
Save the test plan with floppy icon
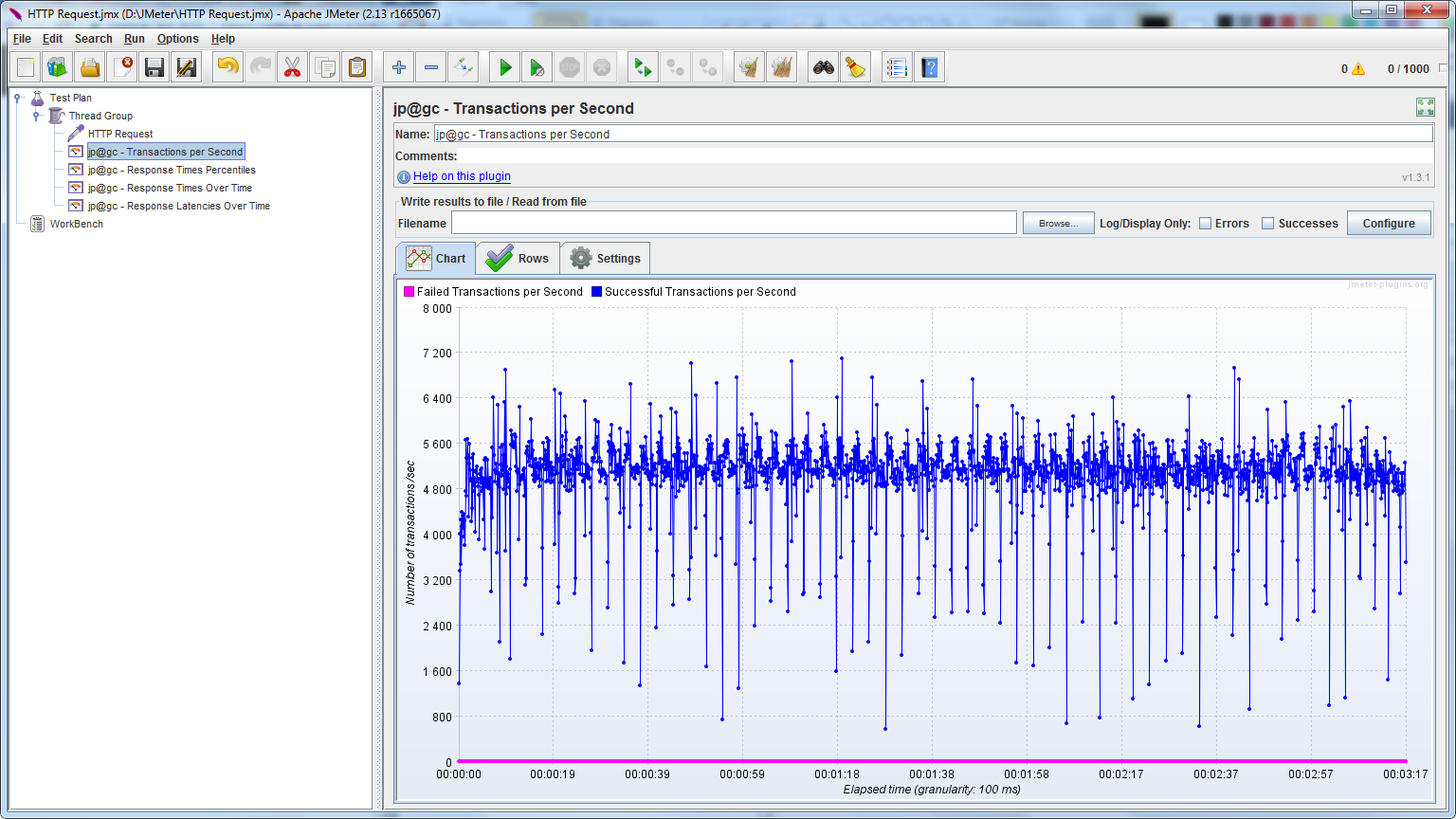pyautogui.click(x=155, y=67)
